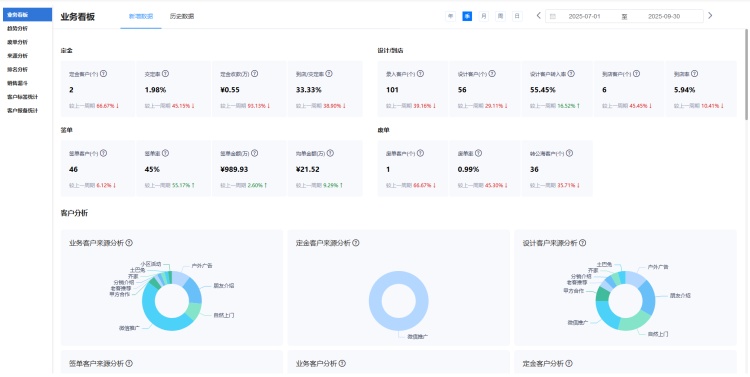Open help icon for 签单率 card showing 45%
The height and width of the screenshot is (377, 750).
165,154
